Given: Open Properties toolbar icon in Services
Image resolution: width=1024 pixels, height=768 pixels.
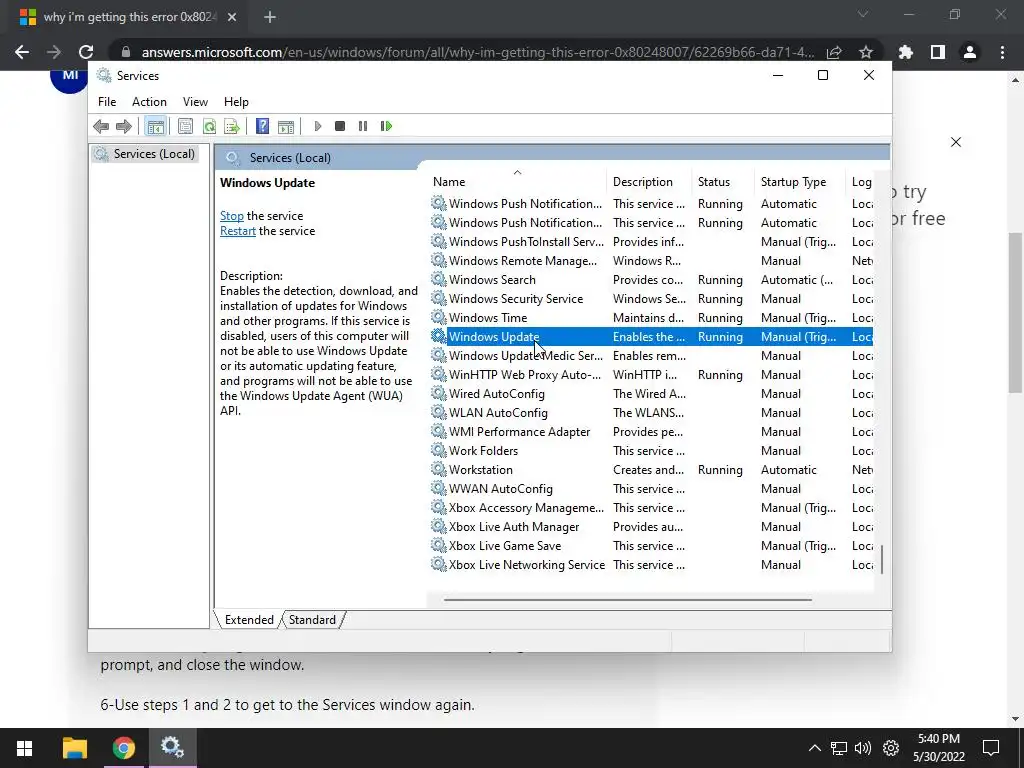Looking at the screenshot, I should 185,126.
